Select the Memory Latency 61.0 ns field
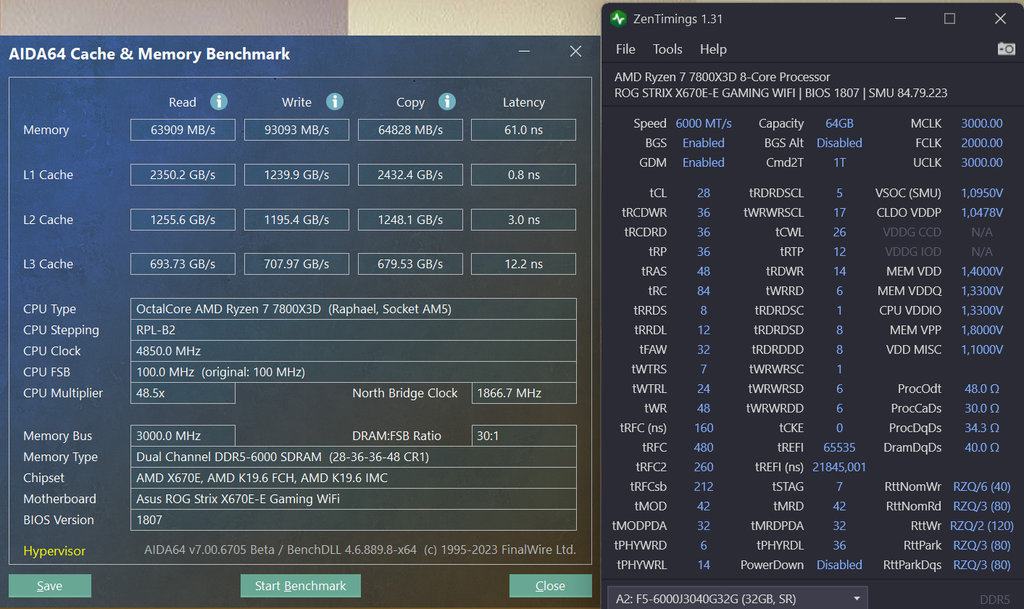The width and height of the screenshot is (1024, 609). 524,130
